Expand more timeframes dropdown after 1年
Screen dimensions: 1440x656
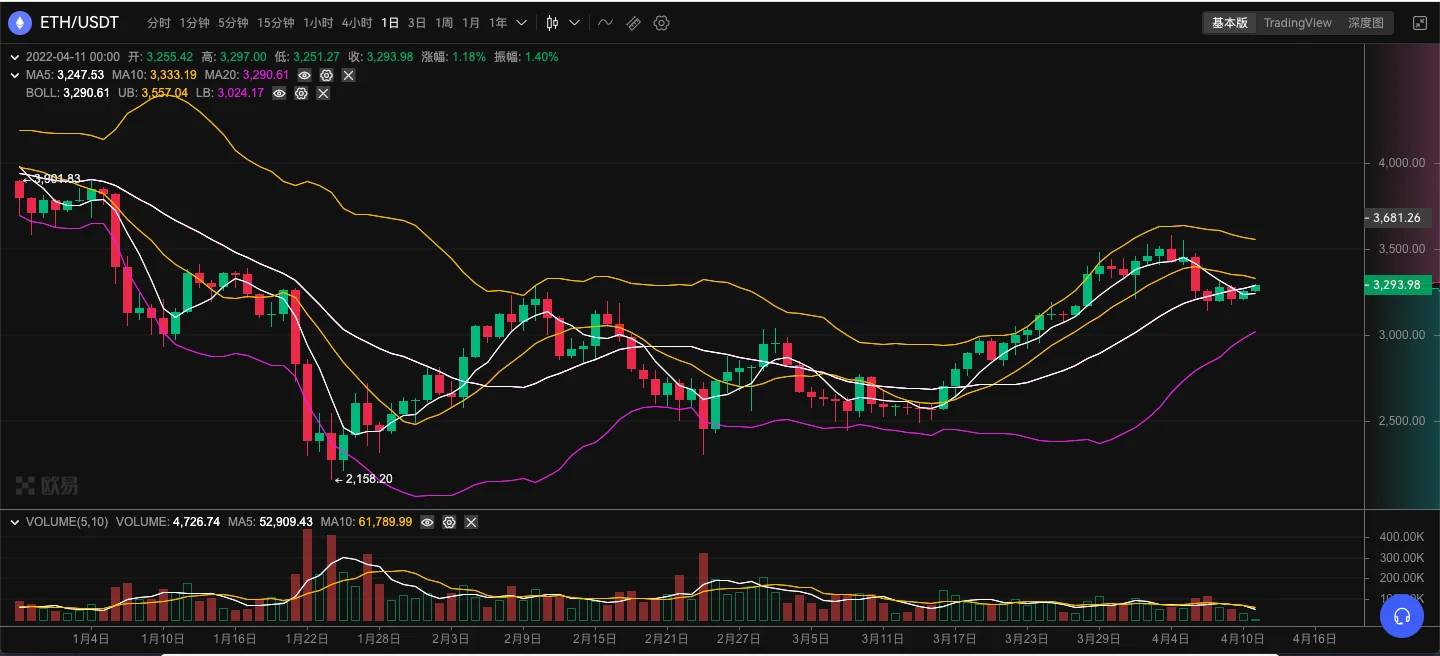pyautogui.click(x=521, y=23)
